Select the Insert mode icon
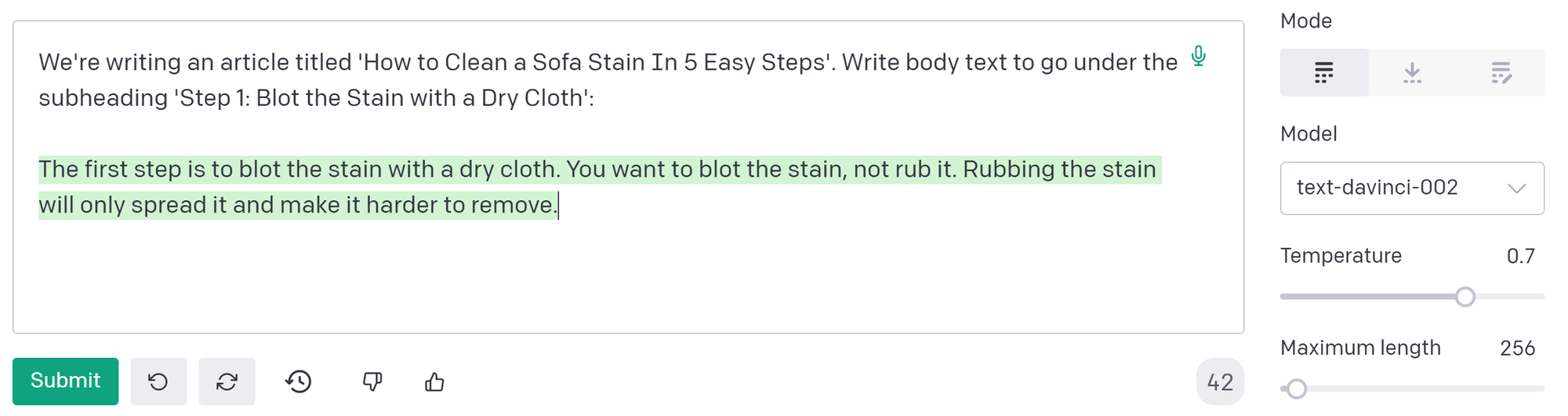Viewport: 1568px width, 416px height. (x=1412, y=73)
